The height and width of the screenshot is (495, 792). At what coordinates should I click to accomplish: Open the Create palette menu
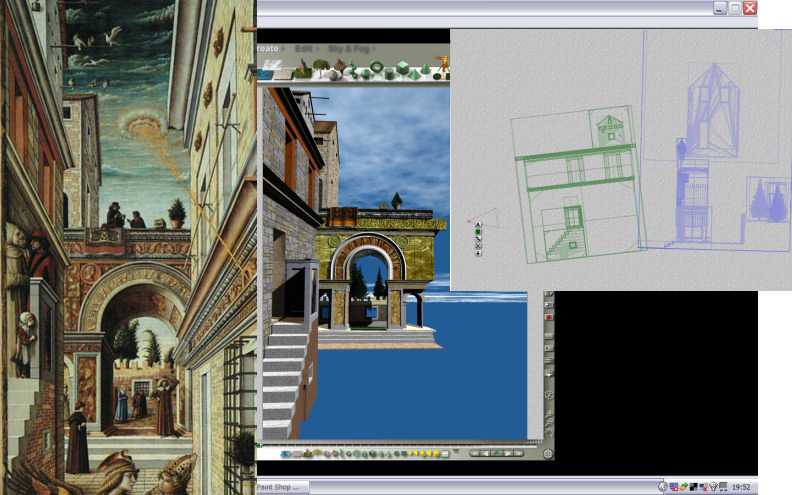tap(269, 48)
